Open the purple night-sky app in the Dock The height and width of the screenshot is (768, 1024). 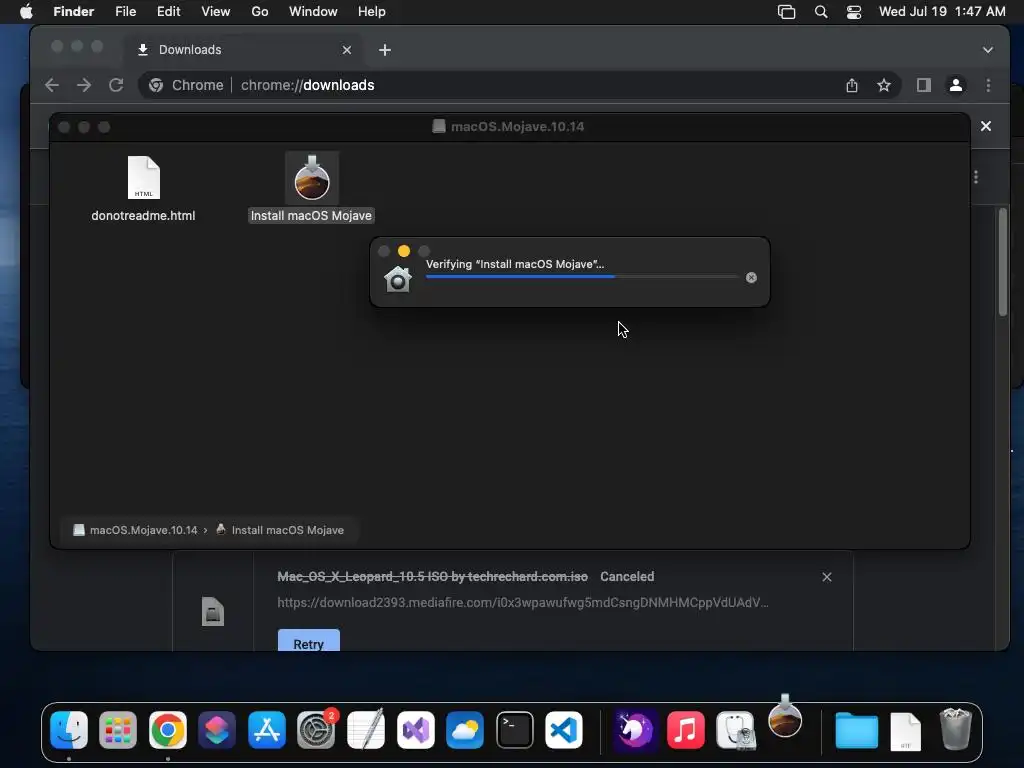pos(636,729)
